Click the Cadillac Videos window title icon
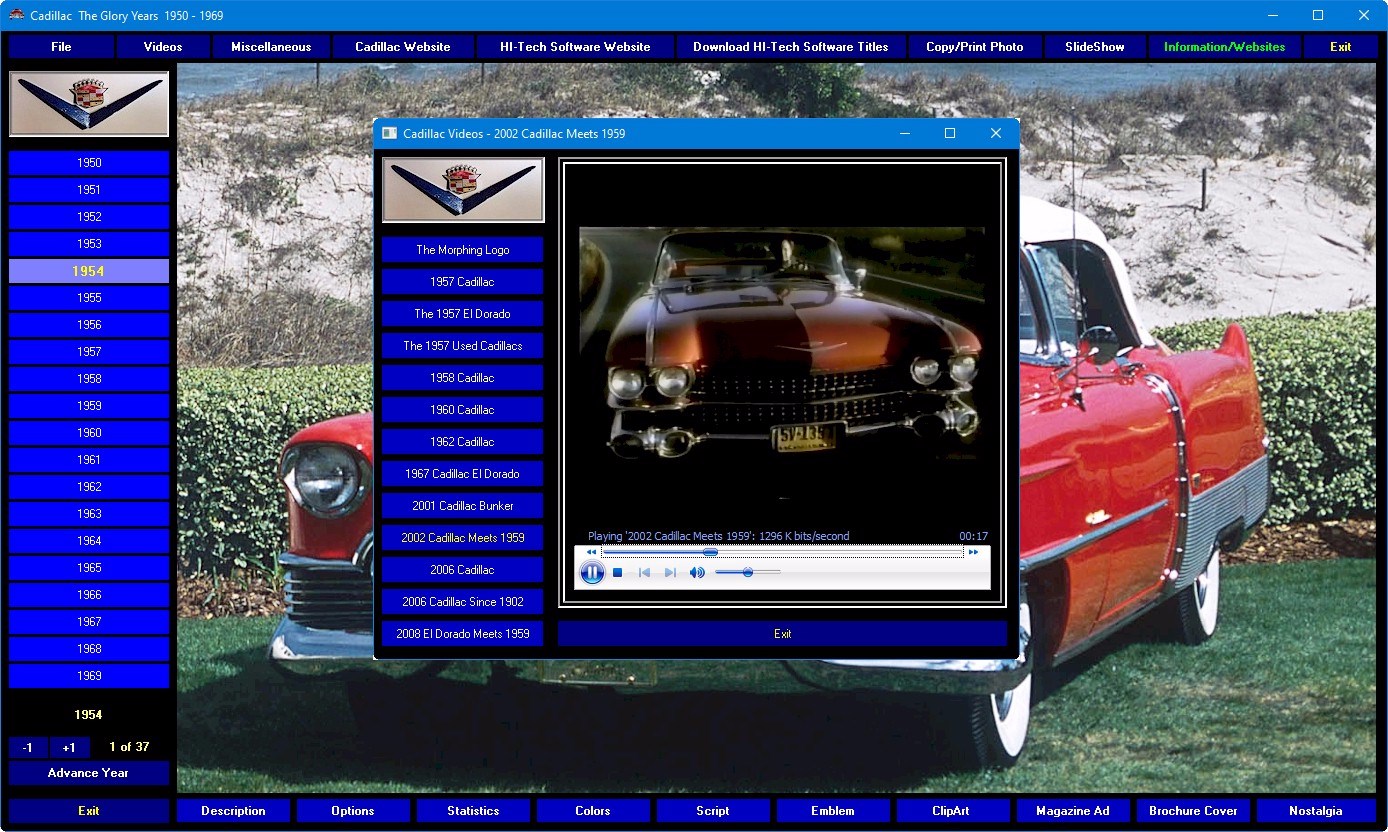Screen dimensions: 1388x832 (390, 133)
